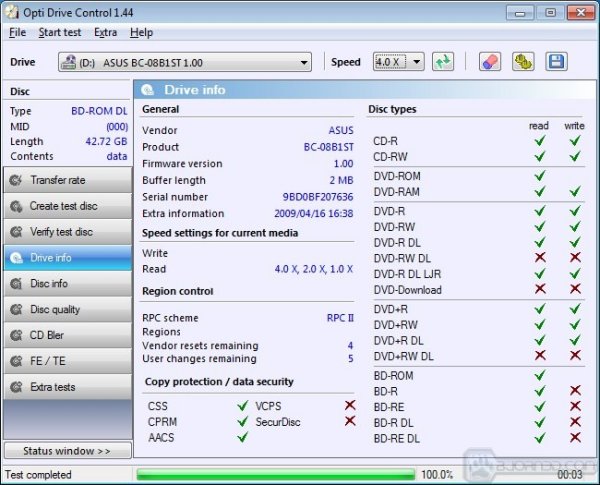Open the CD Bler section

[68, 335]
